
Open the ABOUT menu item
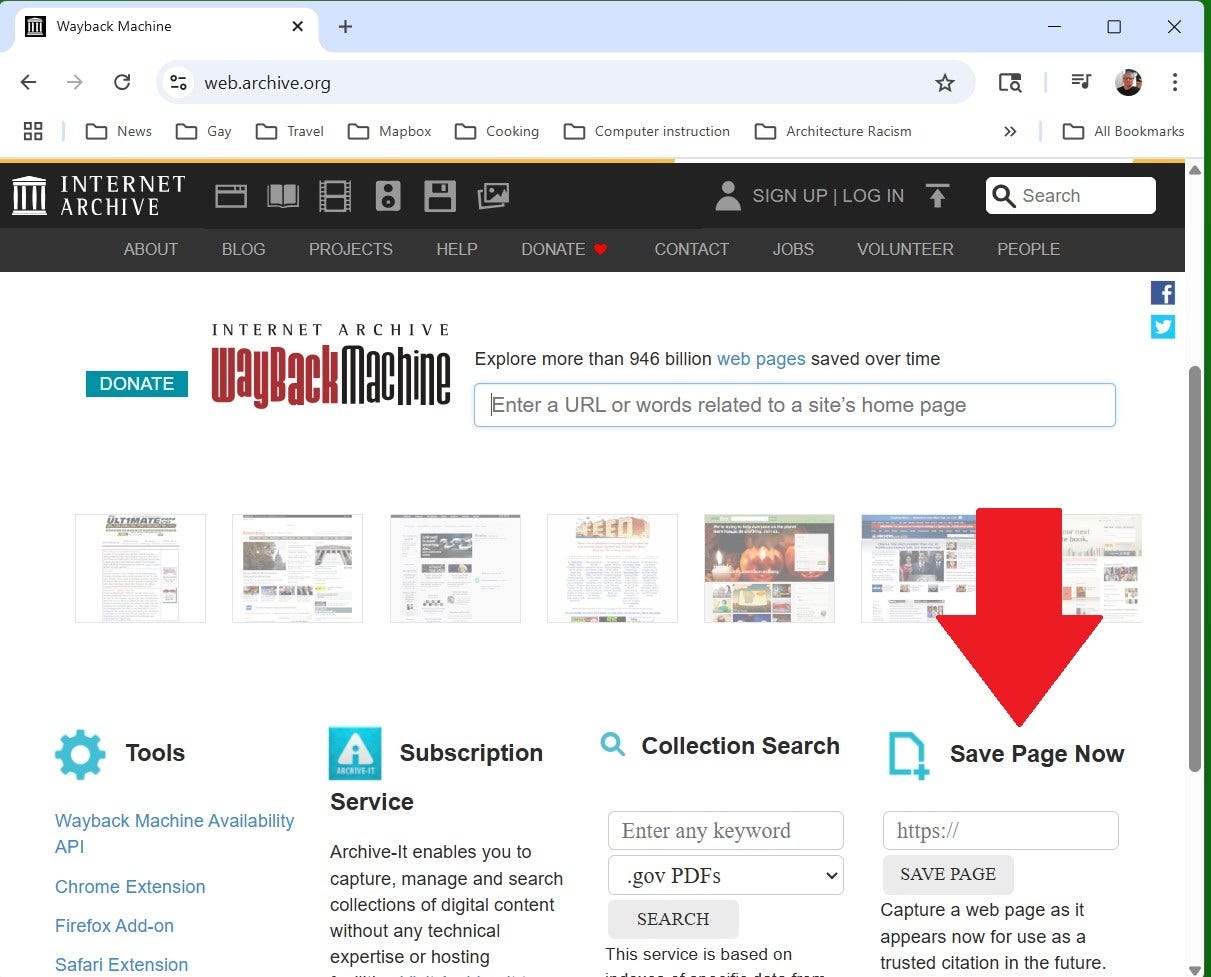click(151, 250)
